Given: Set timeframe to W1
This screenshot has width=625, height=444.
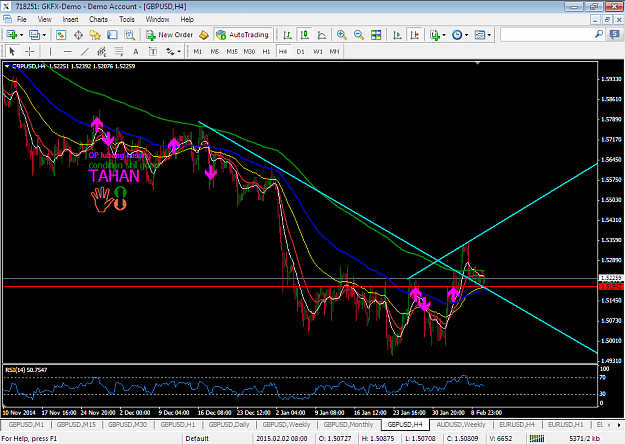Looking at the screenshot, I should pos(318,51).
